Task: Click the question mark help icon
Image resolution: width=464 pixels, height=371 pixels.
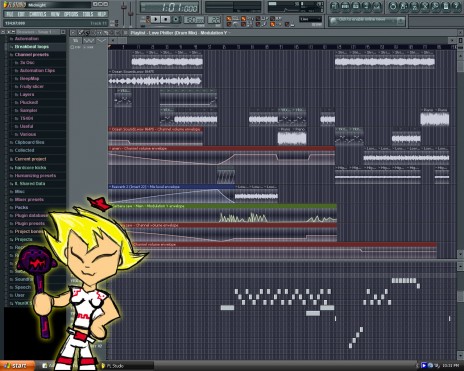Action: click(x=456, y=6)
